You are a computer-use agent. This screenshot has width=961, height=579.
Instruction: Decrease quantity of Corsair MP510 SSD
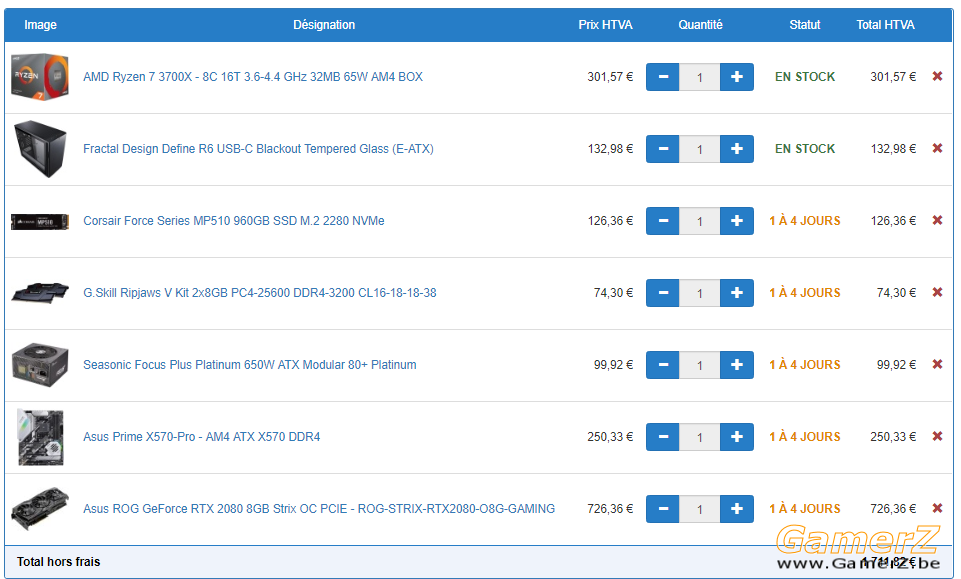[663, 221]
